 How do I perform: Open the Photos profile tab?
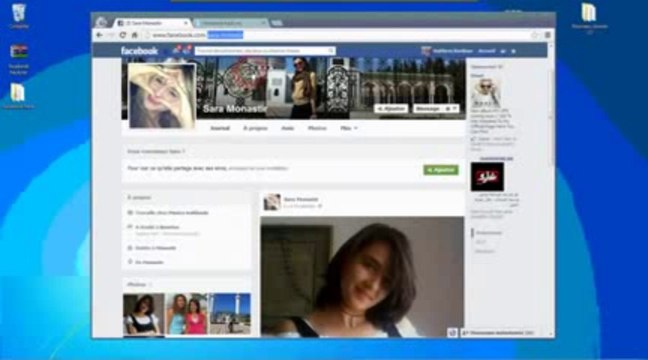click(x=317, y=128)
